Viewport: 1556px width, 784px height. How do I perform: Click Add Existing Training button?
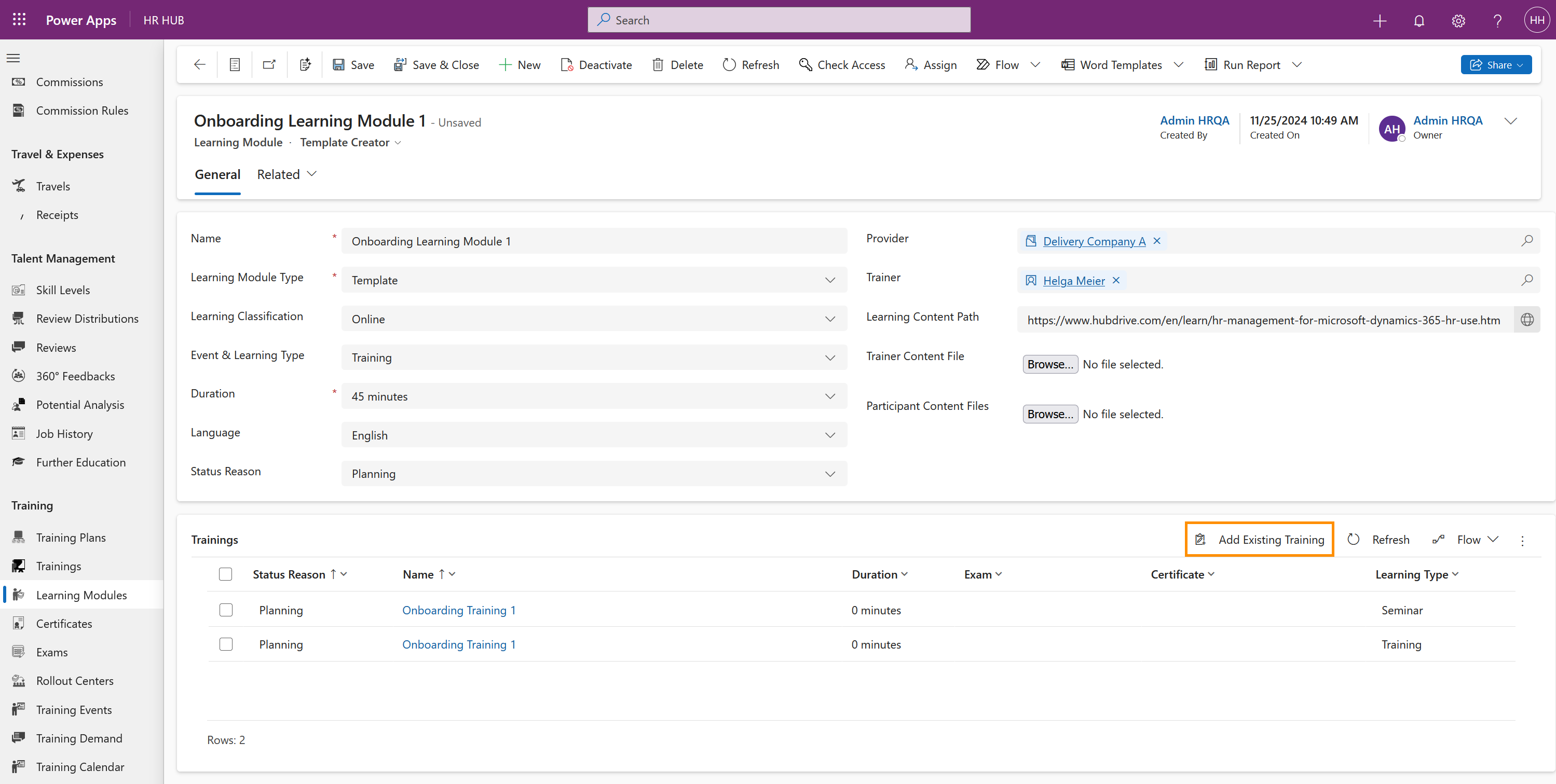pyautogui.click(x=1260, y=540)
